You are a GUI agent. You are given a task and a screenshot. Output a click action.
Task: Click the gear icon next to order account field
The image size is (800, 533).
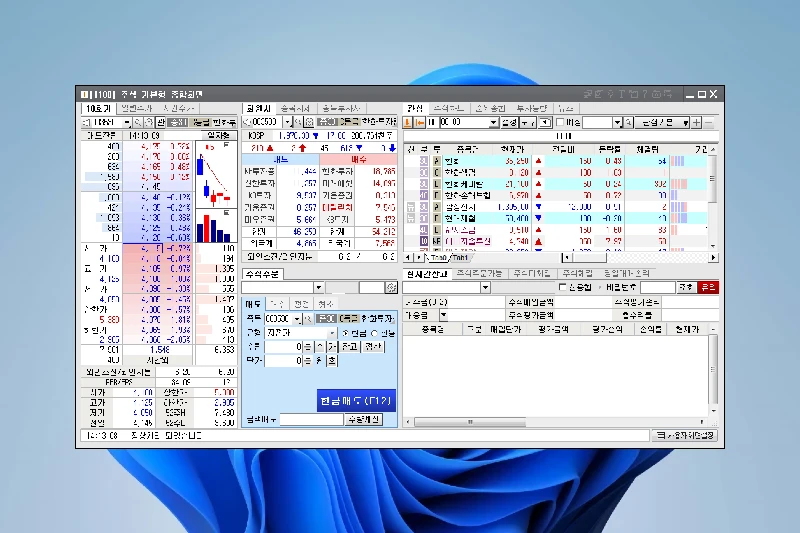pyautogui.click(x=391, y=288)
